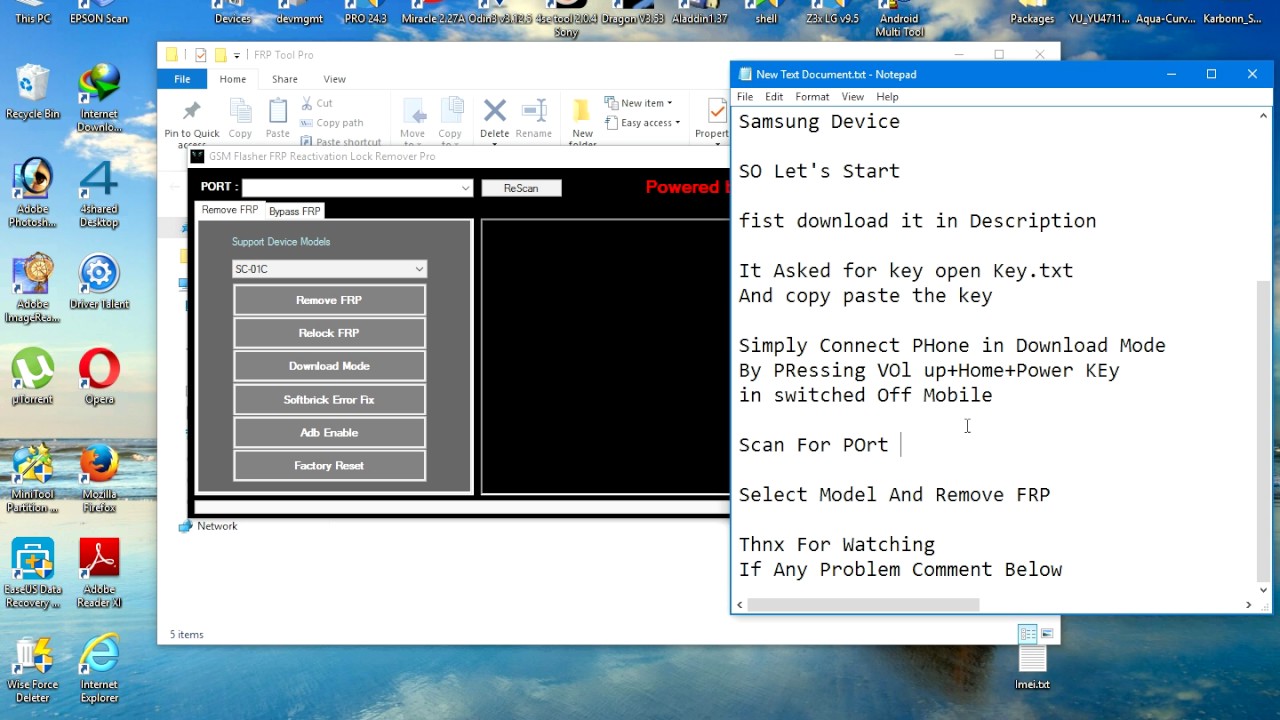1280x720 pixels.
Task: Click Cut in the Explorer ribbon
Action: [316, 103]
